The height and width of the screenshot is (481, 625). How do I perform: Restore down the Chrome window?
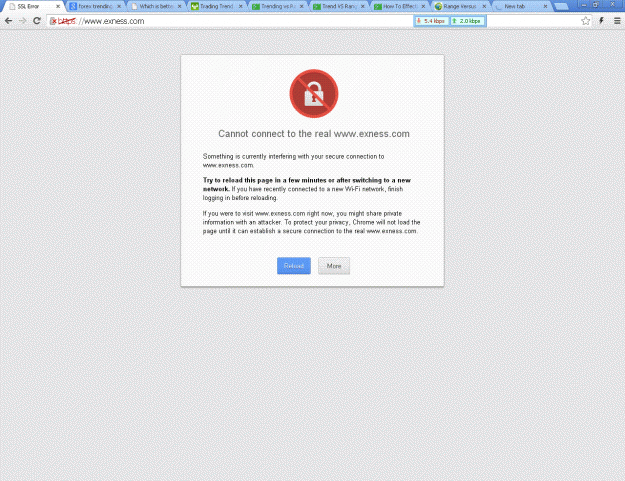[596, 4]
